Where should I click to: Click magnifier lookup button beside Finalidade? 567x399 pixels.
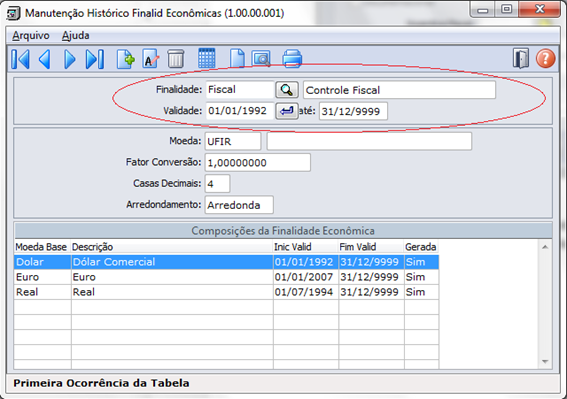click(x=287, y=90)
